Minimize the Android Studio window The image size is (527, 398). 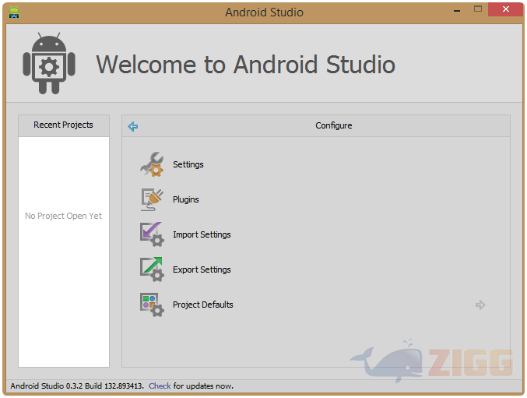tap(457, 10)
